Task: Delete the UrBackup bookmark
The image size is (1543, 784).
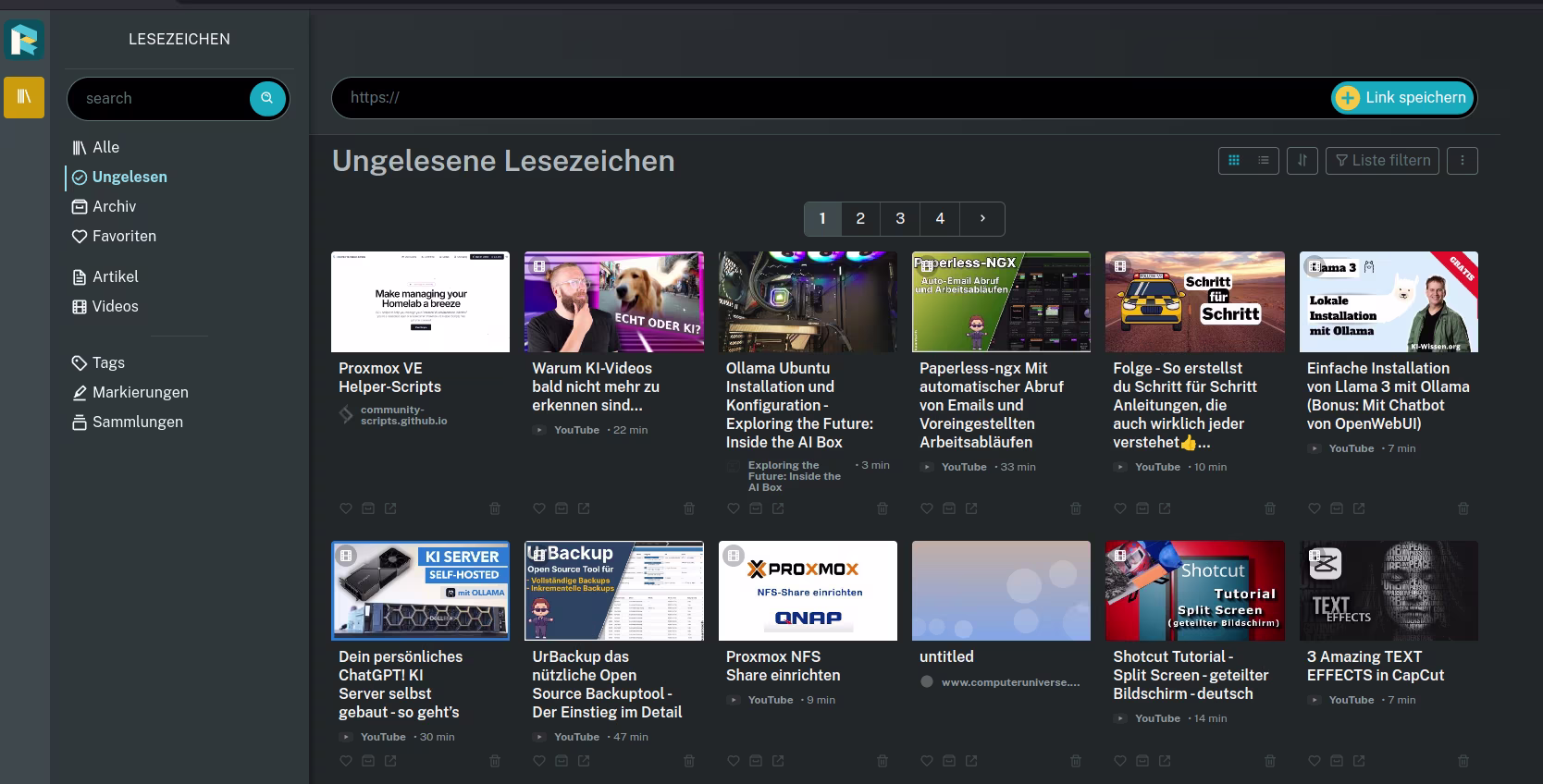Action: (x=689, y=761)
